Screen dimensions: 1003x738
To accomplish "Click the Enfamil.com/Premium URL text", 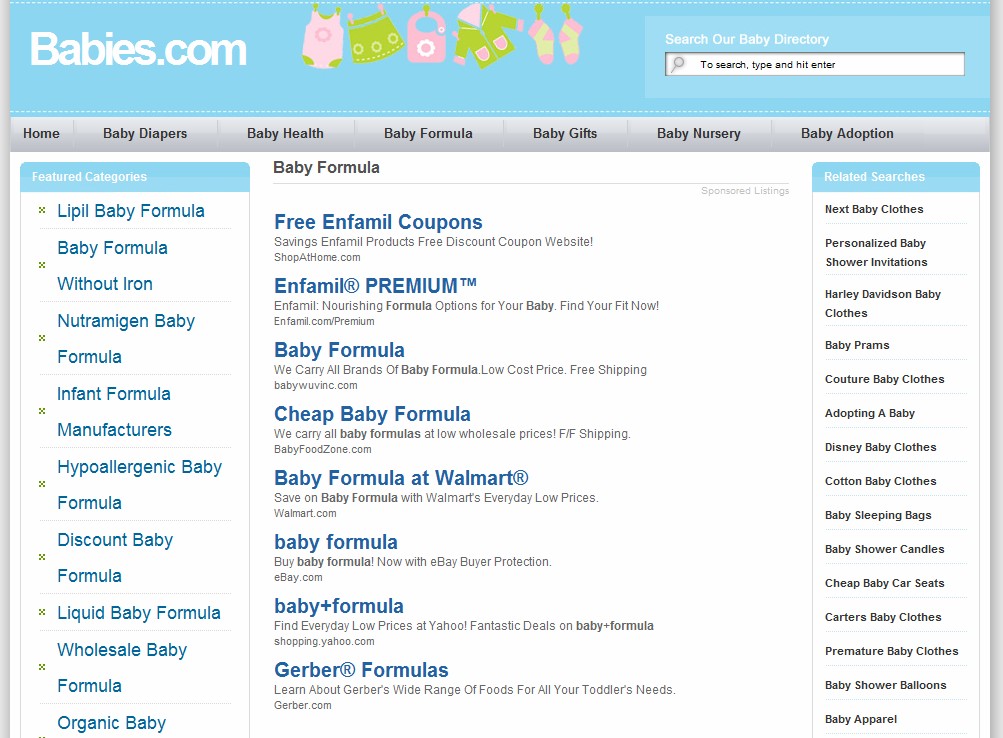I will click(324, 321).
